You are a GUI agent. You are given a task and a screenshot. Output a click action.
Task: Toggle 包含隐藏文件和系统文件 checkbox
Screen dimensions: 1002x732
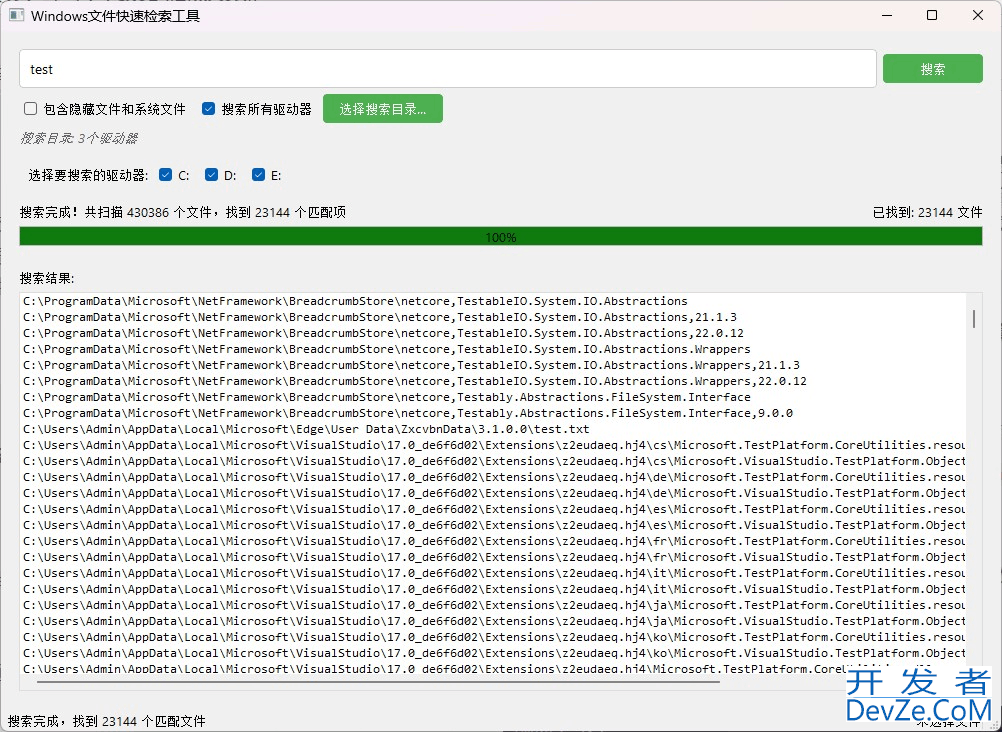(x=31, y=109)
